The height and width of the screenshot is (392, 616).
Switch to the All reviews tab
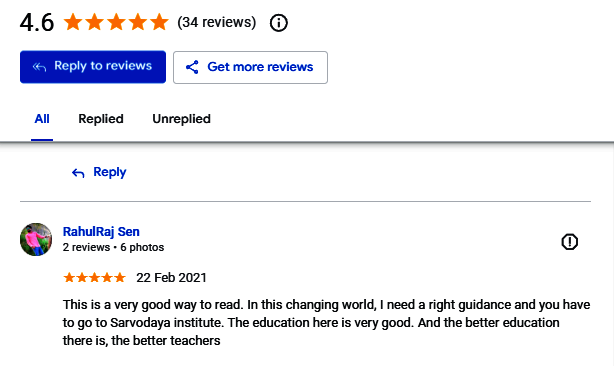tap(42, 119)
